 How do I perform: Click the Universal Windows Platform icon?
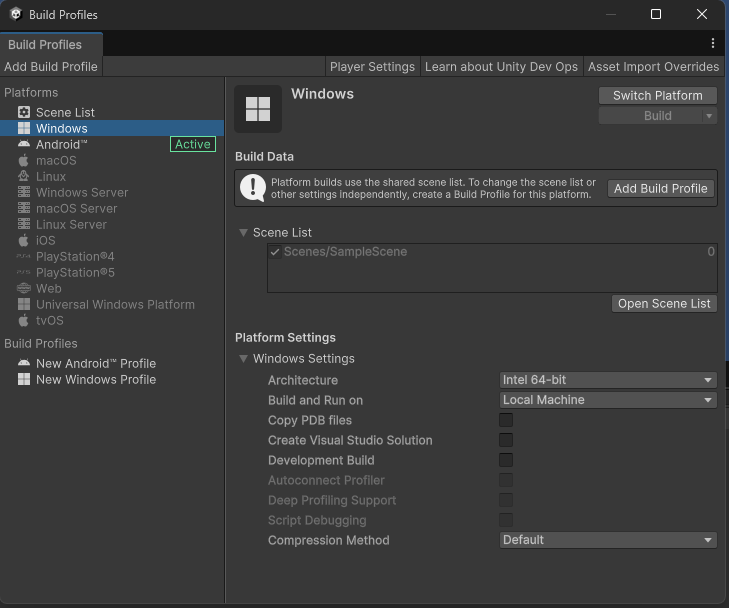point(24,304)
